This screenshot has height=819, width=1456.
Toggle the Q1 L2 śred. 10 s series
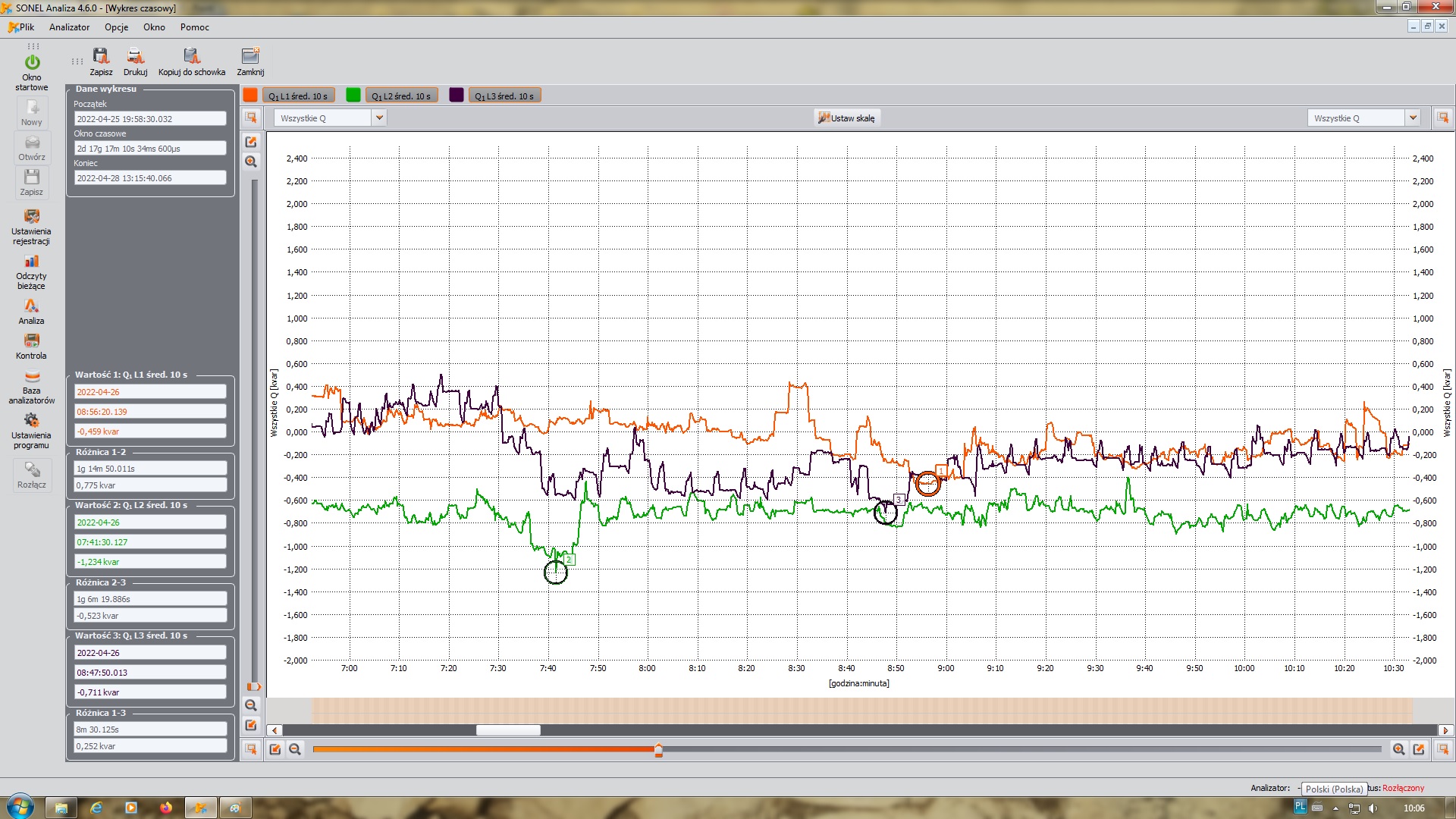tap(401, 96)
